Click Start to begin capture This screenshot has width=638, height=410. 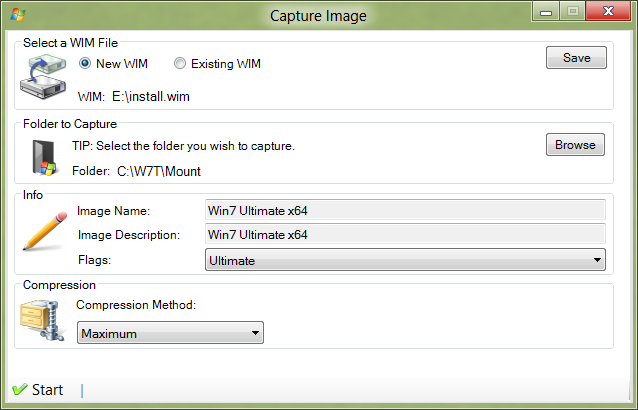pyautogui.click(x=47, y=390)
